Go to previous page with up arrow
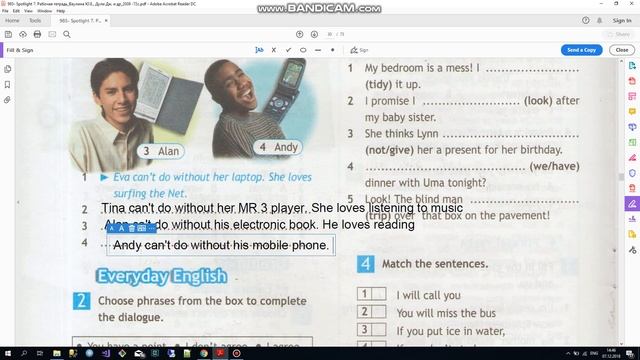The image size is (640, 360). pyautogui.click(x=300, y=35)
